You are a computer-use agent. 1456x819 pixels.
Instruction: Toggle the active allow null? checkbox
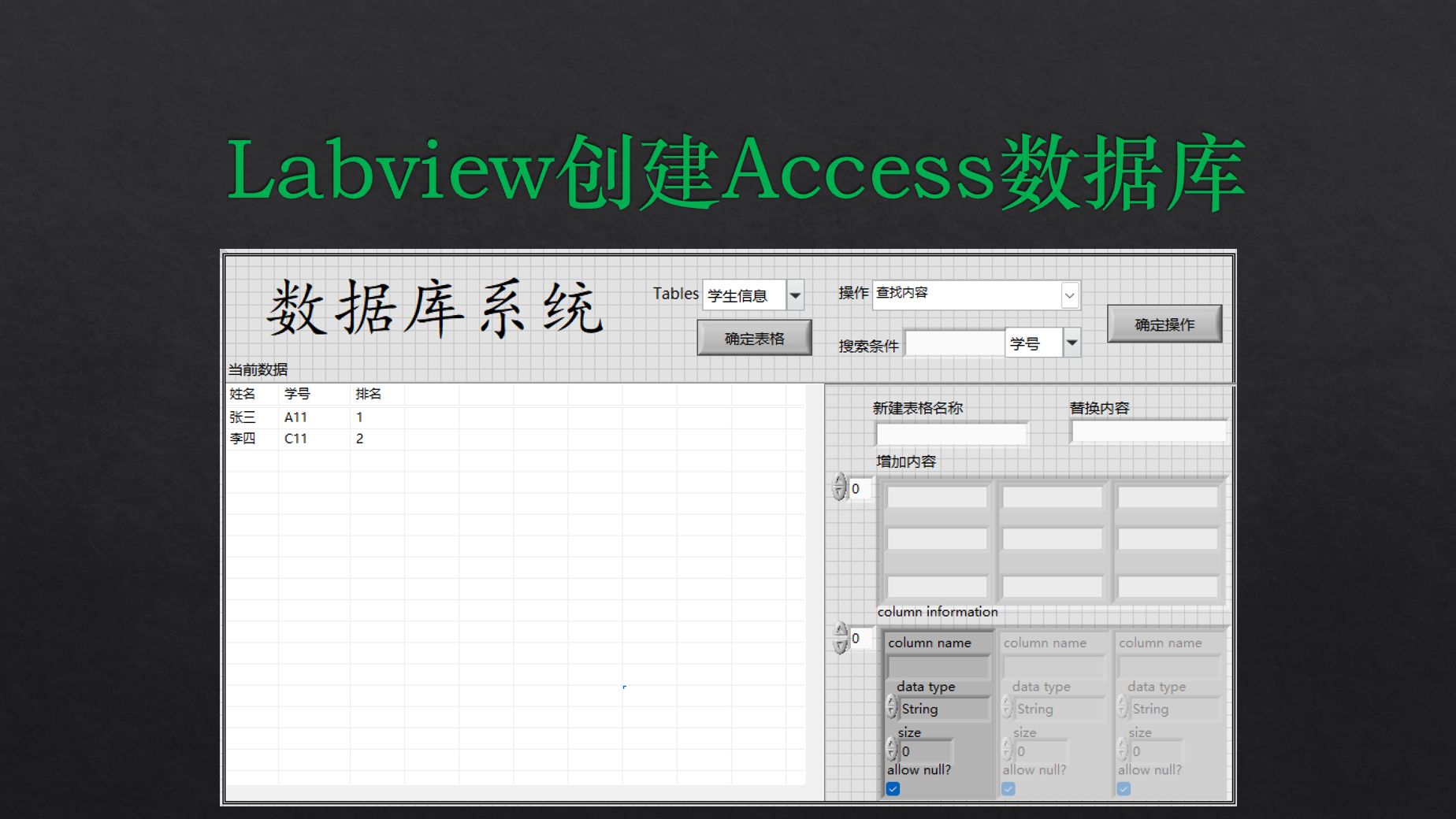click(893, 788)
